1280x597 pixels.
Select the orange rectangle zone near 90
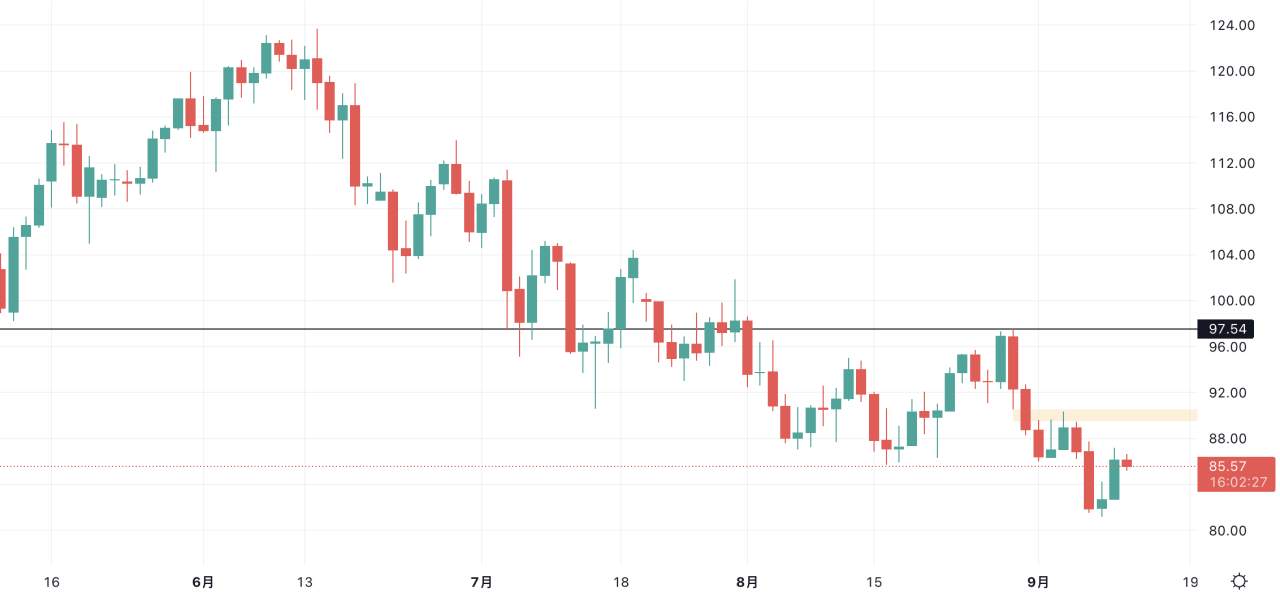(x=1105, y=414)
